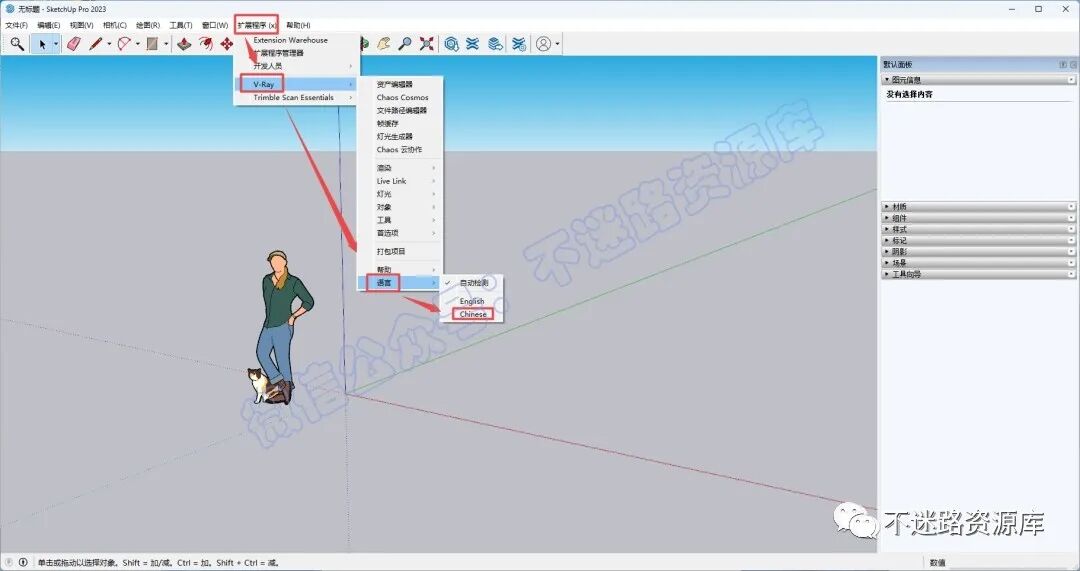This screenshot has width=1080, height=571.
Task: Click the info icon in status bar
Action: tap(23, 562)
